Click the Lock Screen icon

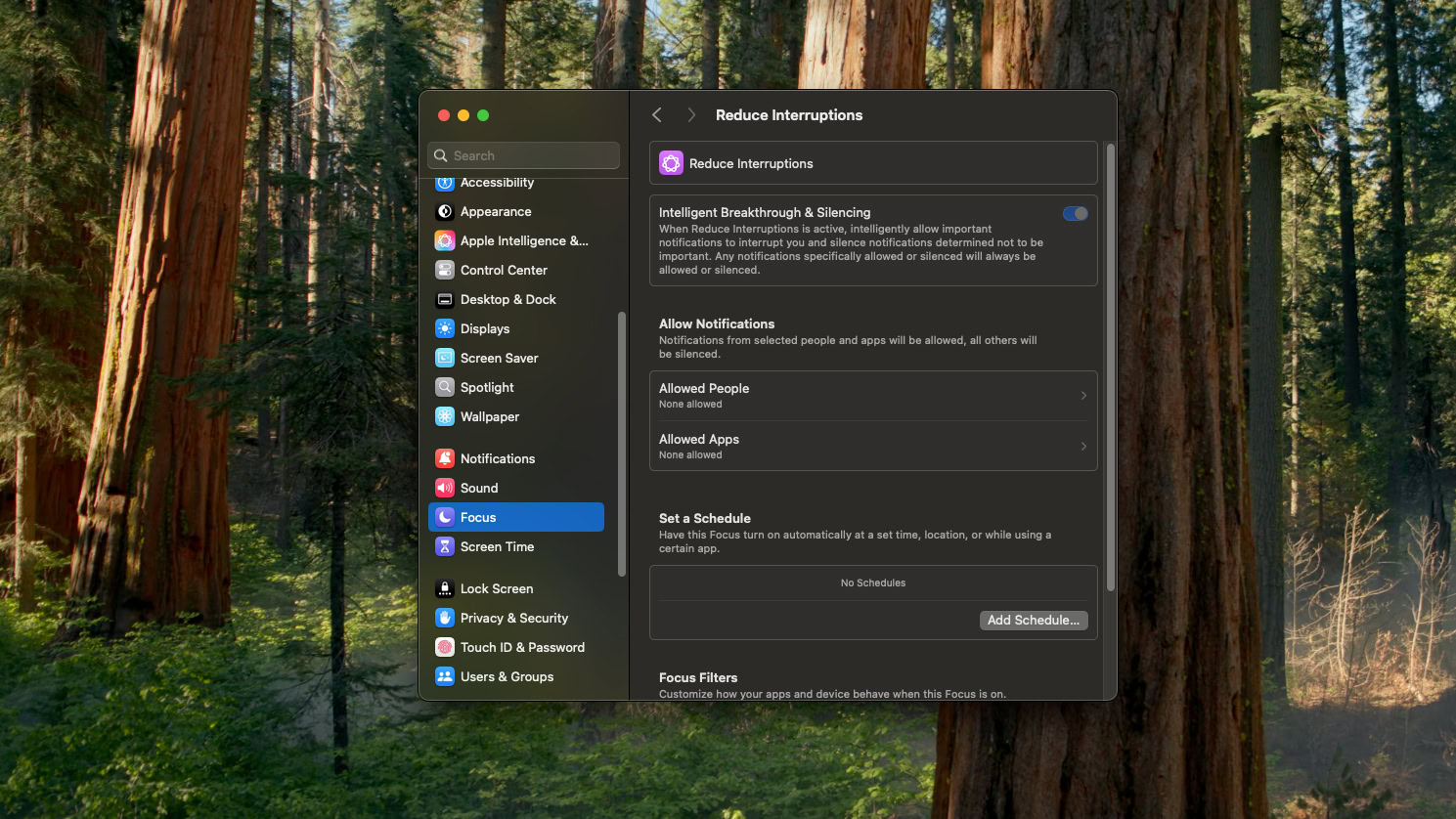pos(445,588)
